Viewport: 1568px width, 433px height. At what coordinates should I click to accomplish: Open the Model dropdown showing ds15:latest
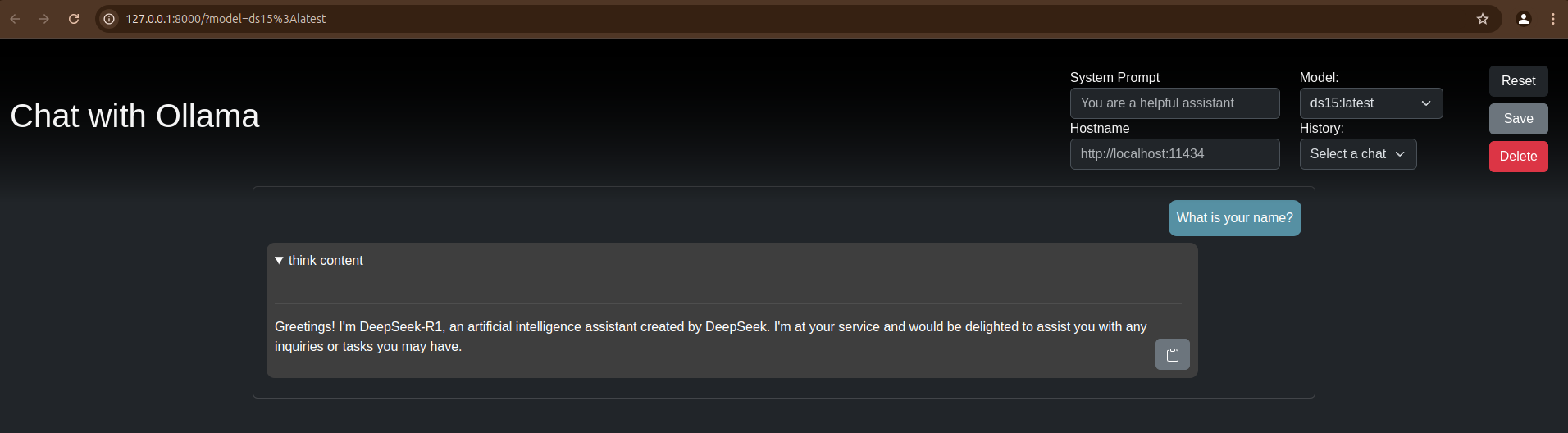click(x=1371, y=103)
